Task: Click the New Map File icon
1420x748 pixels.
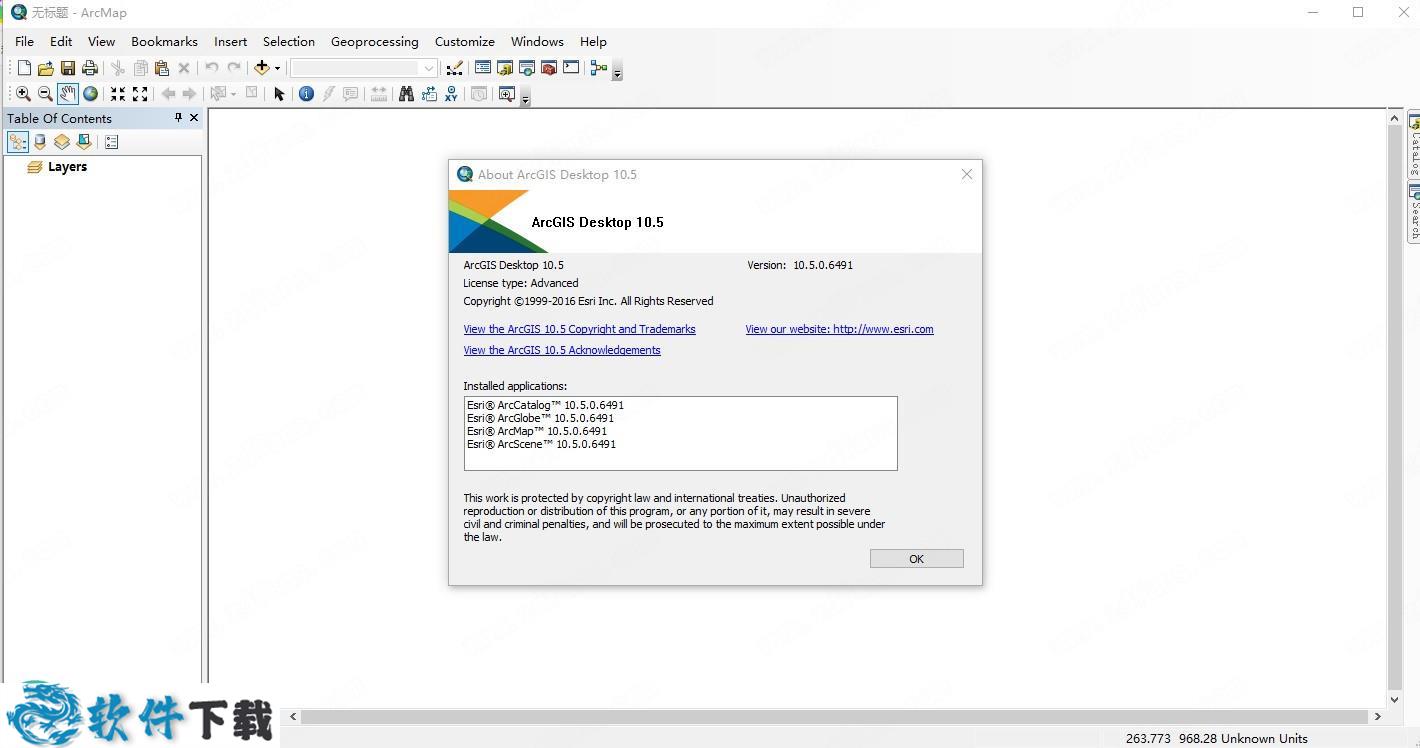Action: pyautogui.click(x=24, y=68)
